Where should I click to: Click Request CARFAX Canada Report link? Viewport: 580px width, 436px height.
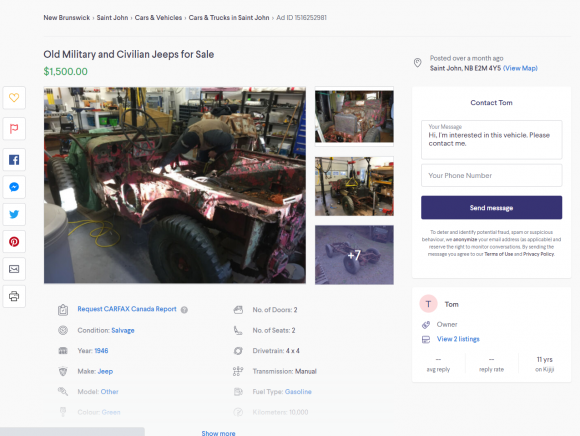click(x=127, y=309)
